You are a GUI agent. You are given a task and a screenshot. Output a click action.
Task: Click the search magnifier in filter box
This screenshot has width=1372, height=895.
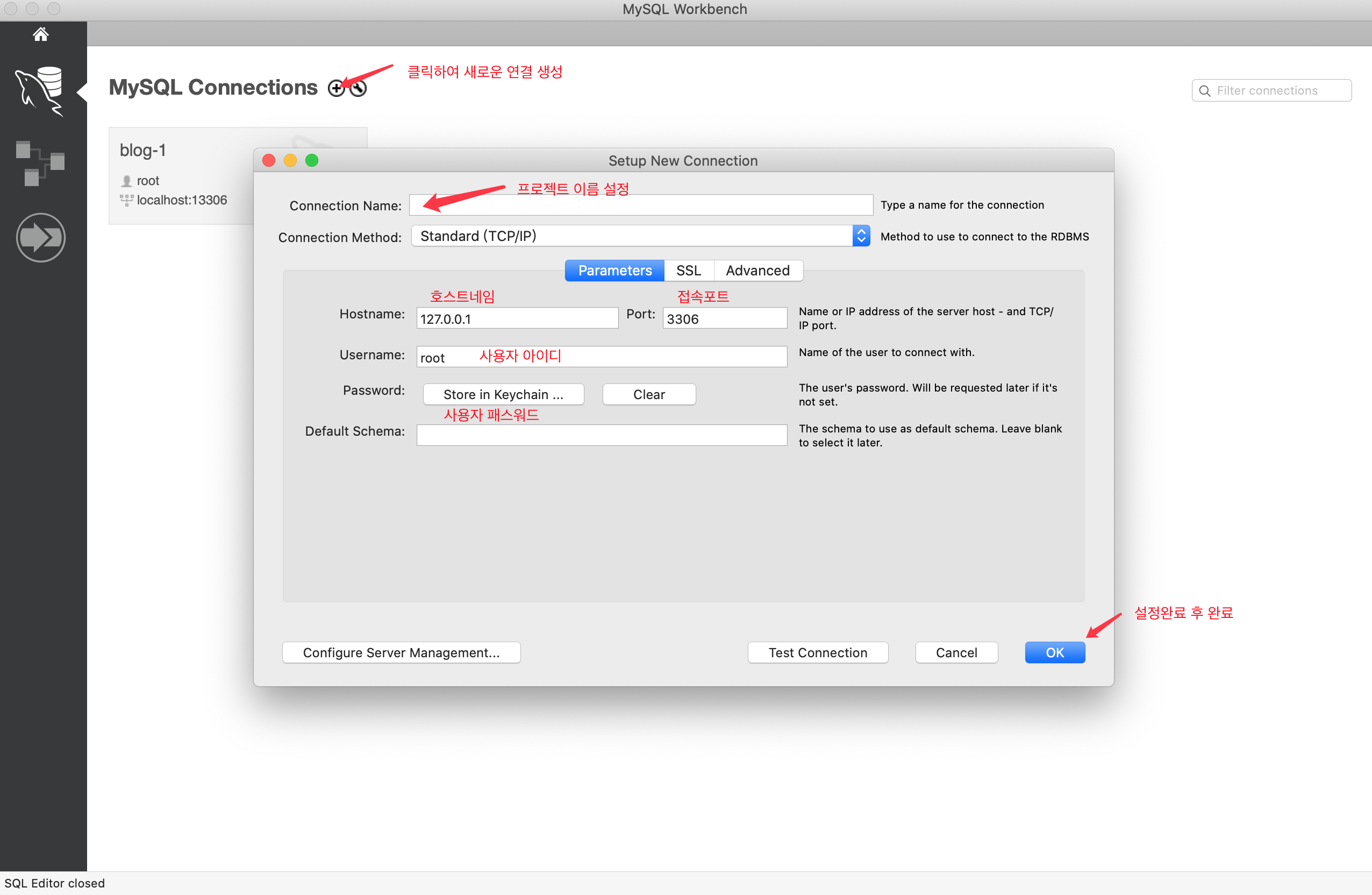click(x=1204, y=90)
